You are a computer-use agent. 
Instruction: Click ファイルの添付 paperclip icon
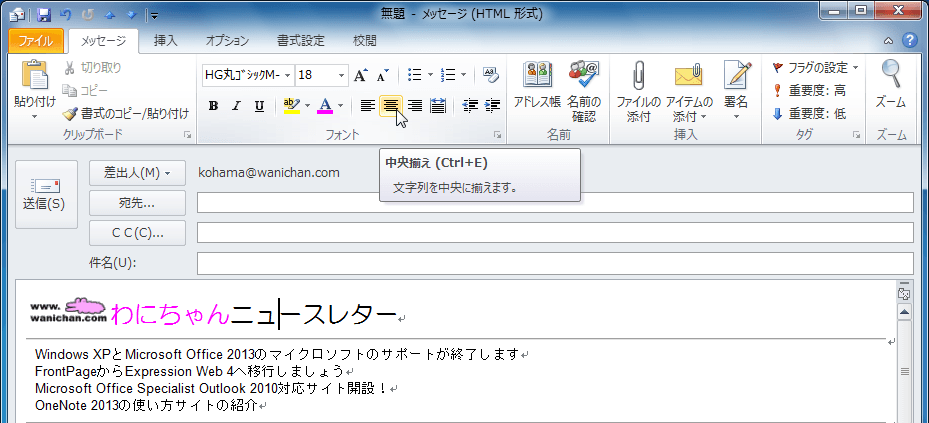tap(638, 91)
